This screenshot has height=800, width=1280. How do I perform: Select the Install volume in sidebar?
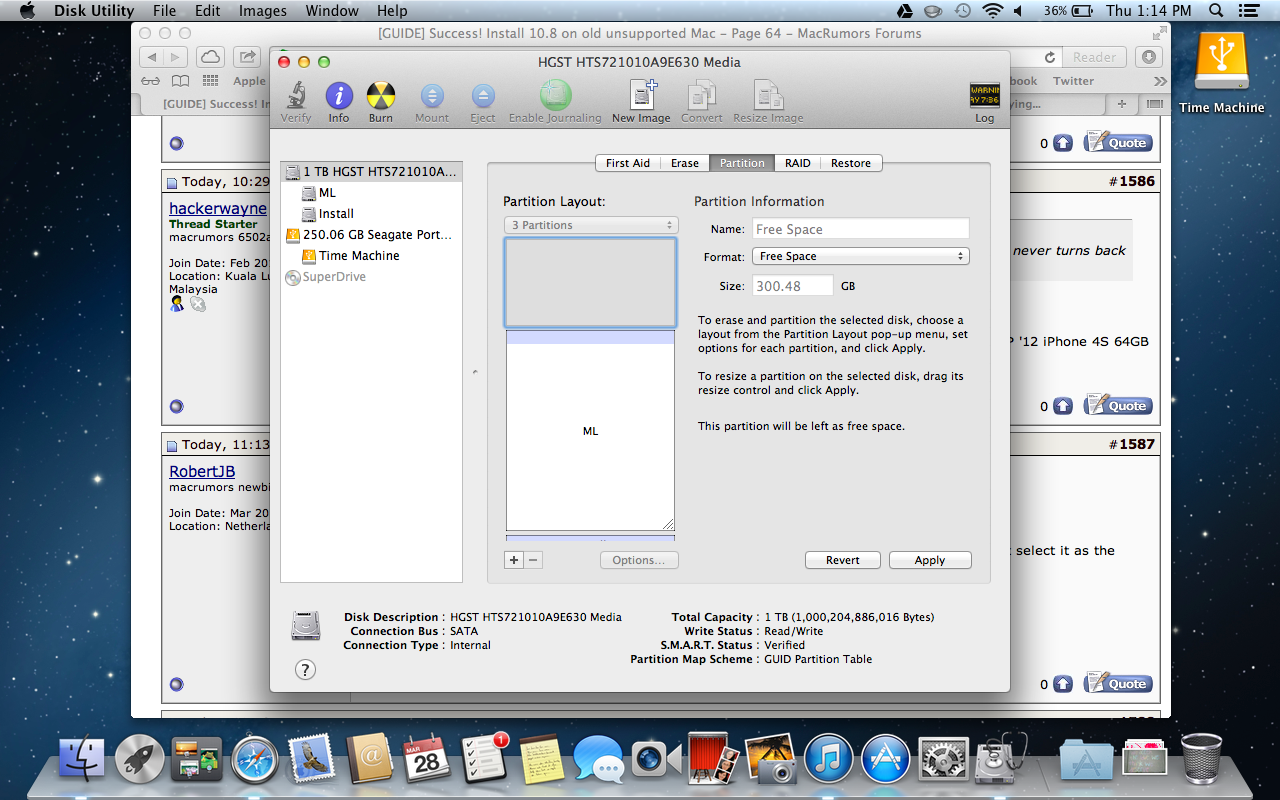pos(371,214)
